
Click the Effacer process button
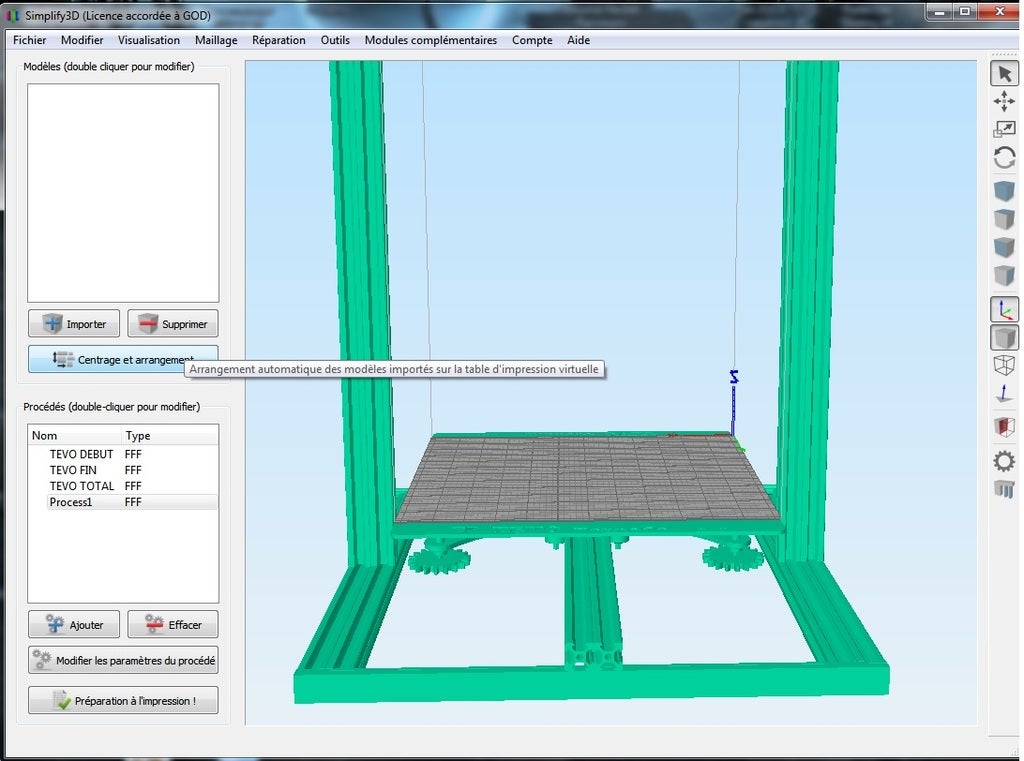click(173, 624)
